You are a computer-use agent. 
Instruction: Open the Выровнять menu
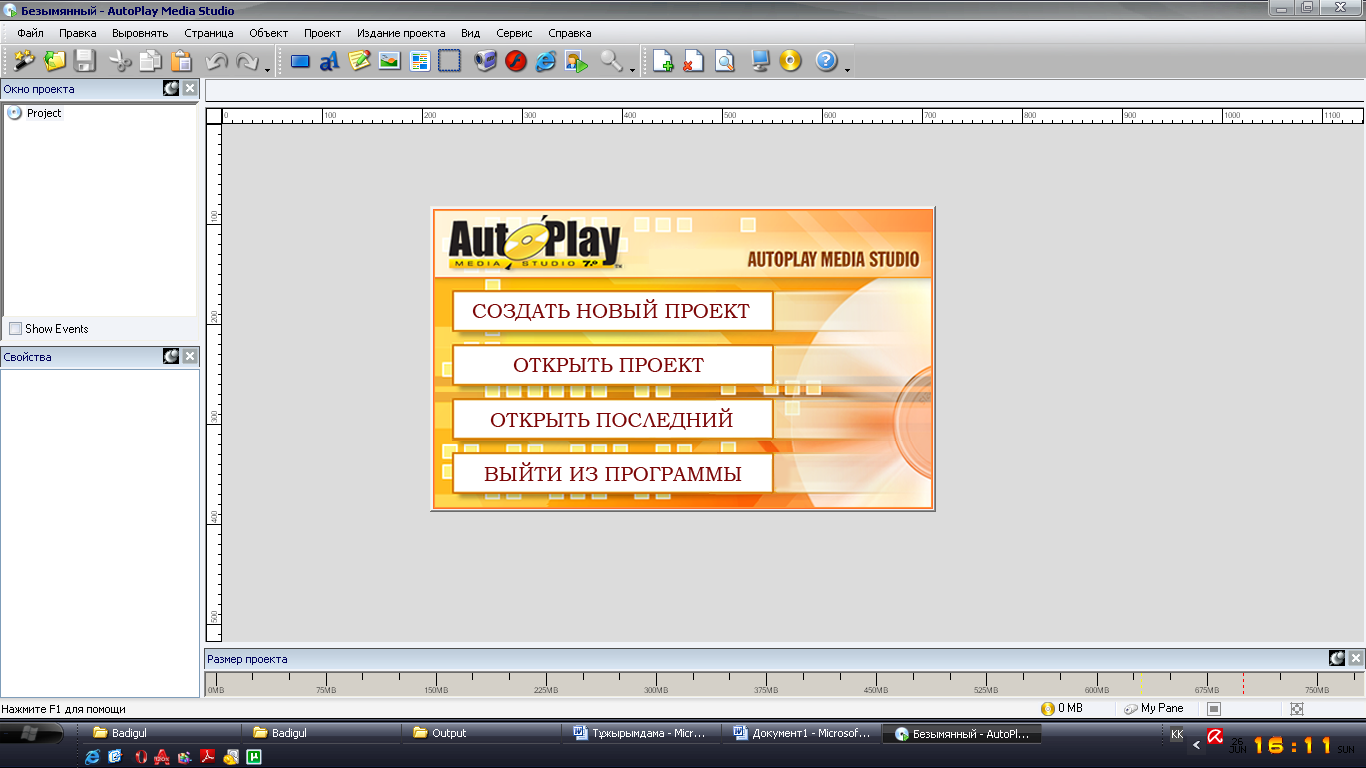[140, 33]
